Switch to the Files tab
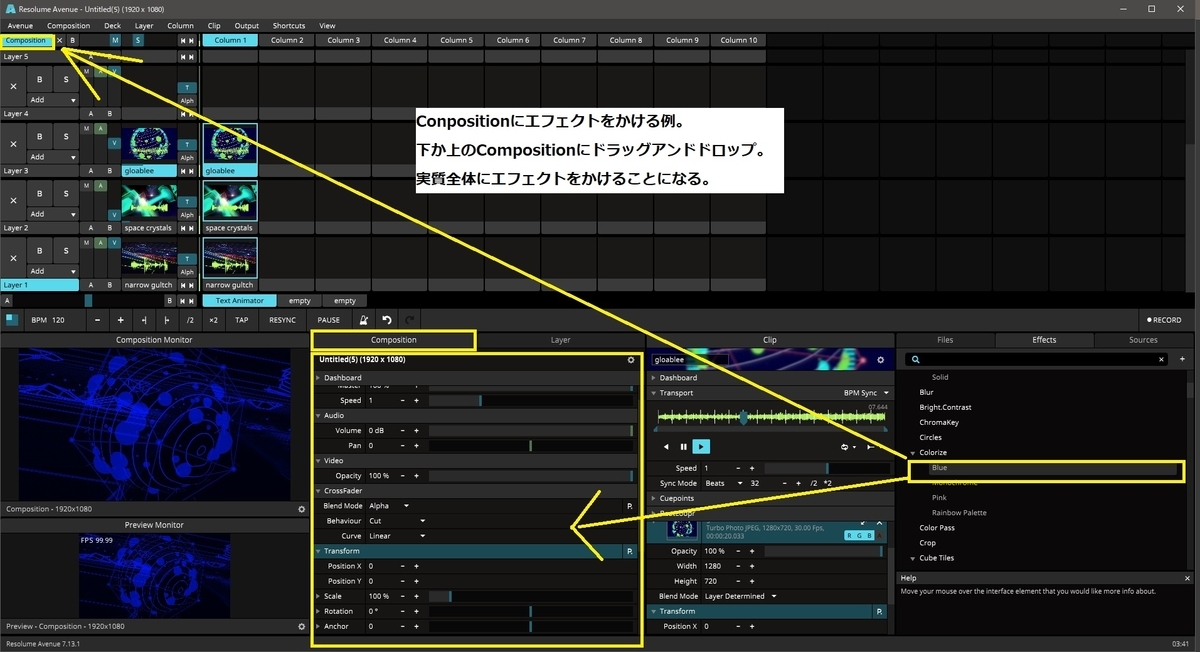1200x652 pixels. click(x=945, y=340)
